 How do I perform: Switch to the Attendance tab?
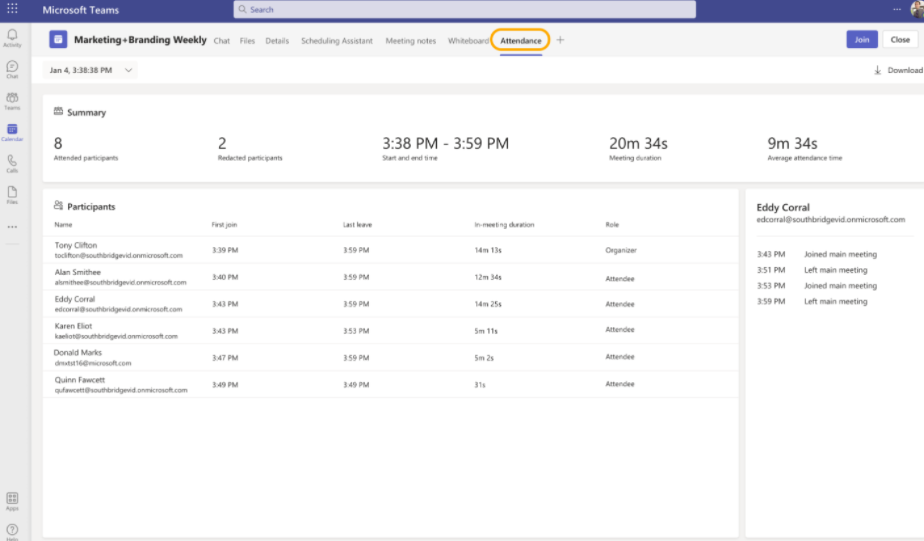(x=521, y=41)
